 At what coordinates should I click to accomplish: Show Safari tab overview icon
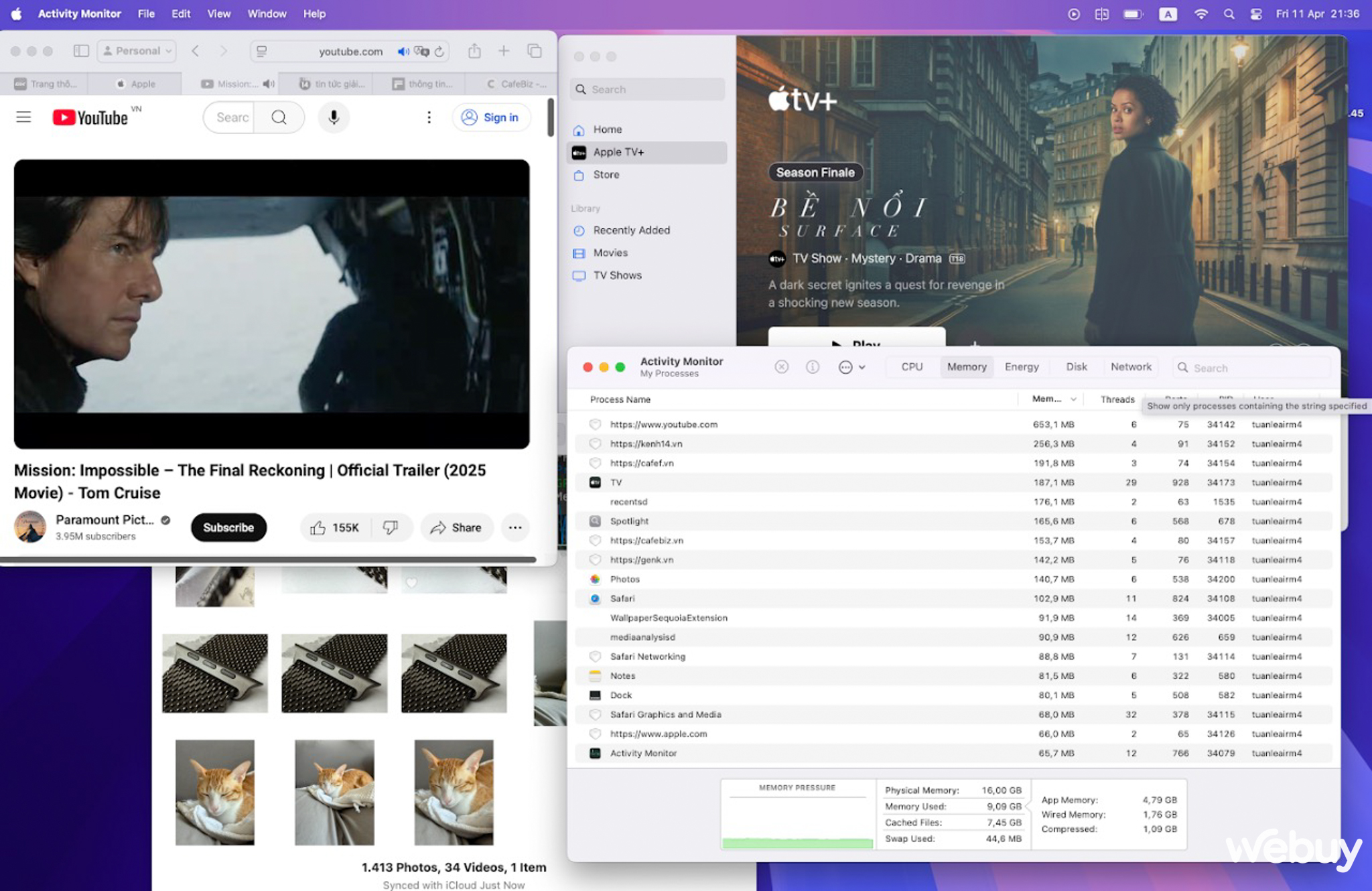pos(534,51)
